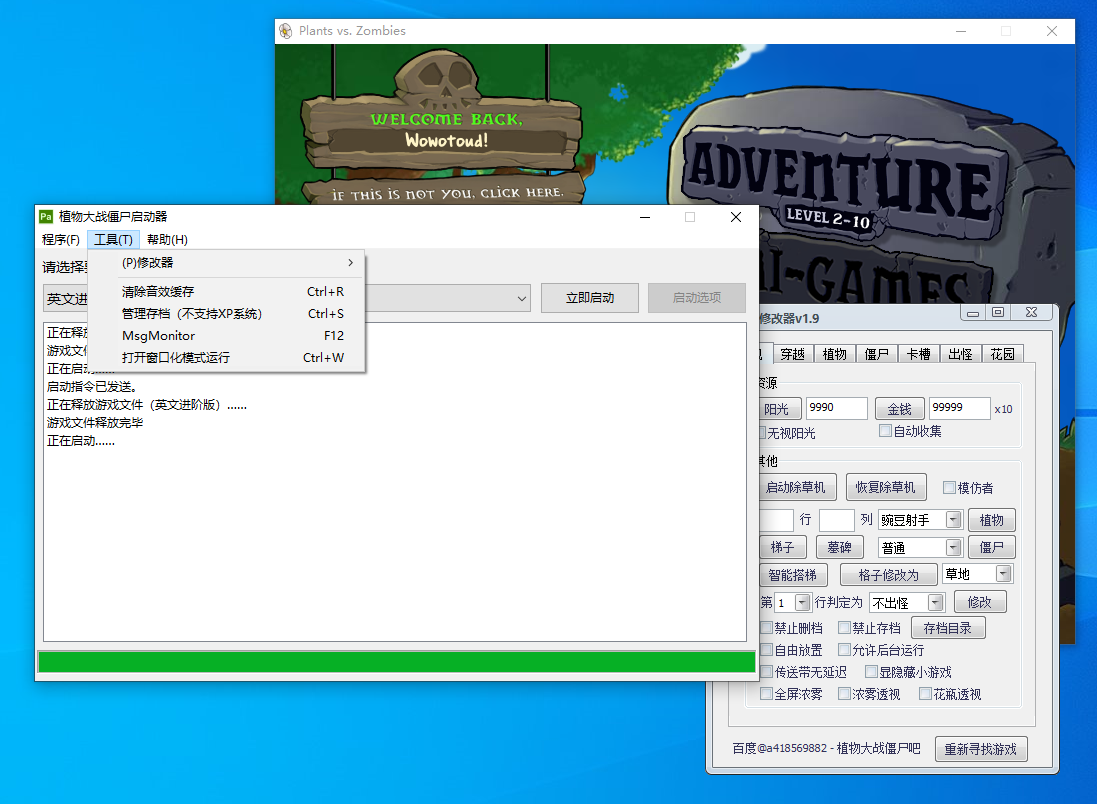Expand the 草地 terrain dropdown
Screen dimensions: 1097x804
(1003, 574)
